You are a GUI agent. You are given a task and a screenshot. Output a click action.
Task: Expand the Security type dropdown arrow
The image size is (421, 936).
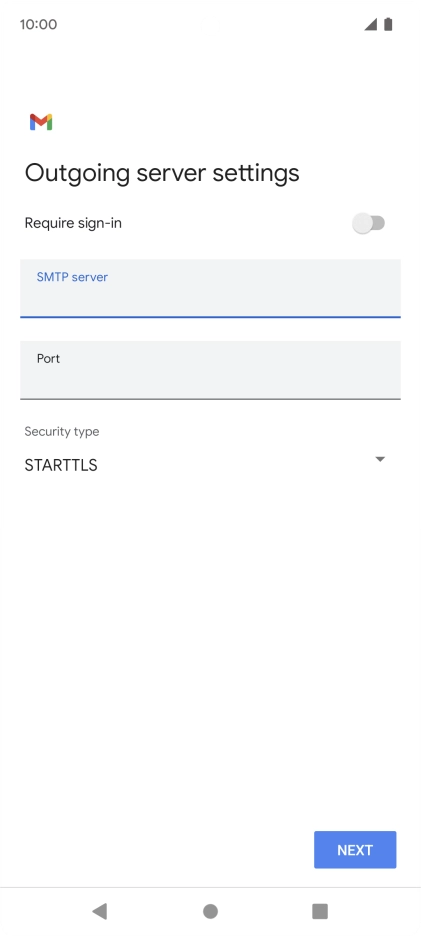(x=380, y=459)
